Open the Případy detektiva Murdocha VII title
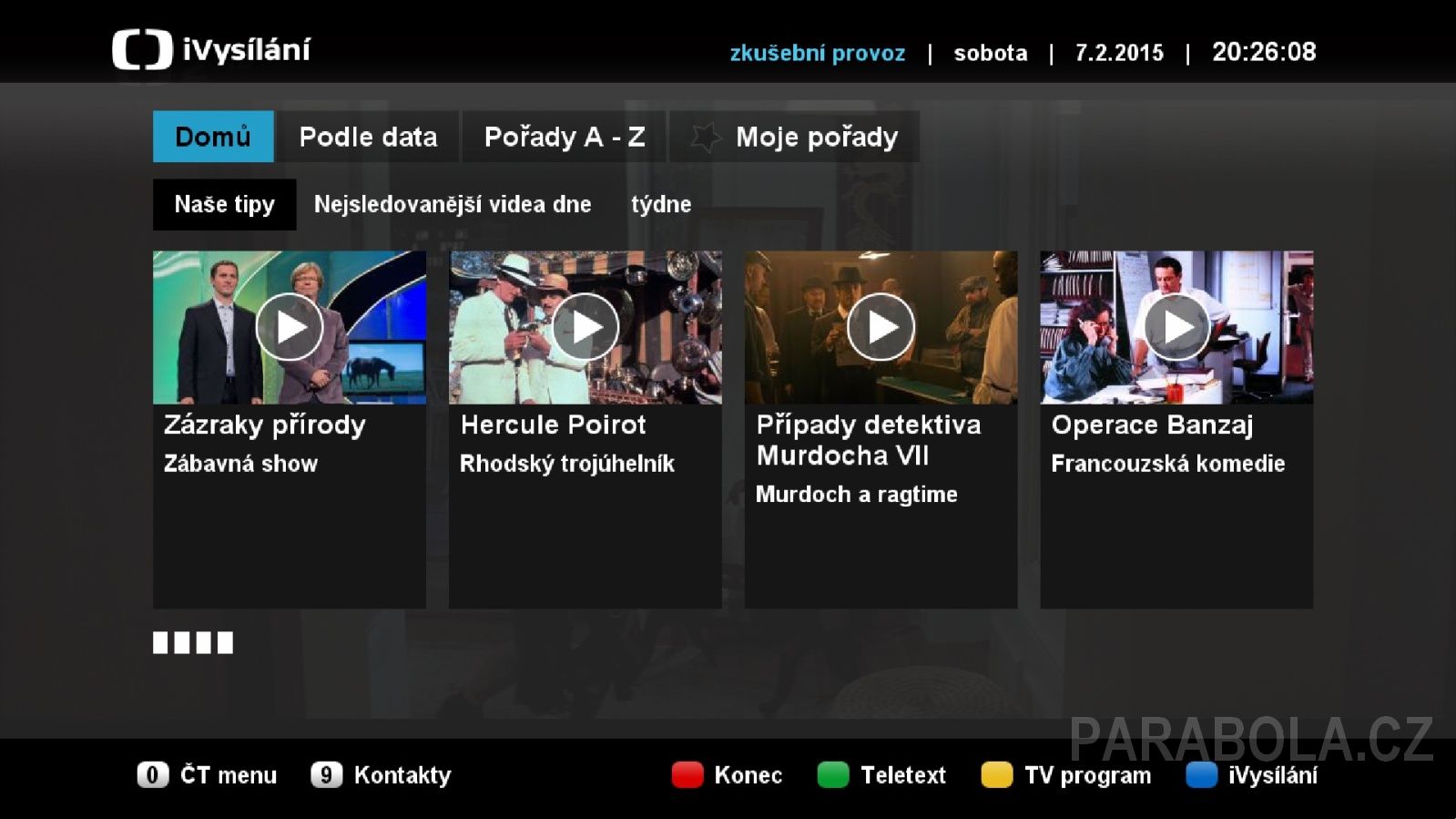1456x819 pixels. click(869, 440)
